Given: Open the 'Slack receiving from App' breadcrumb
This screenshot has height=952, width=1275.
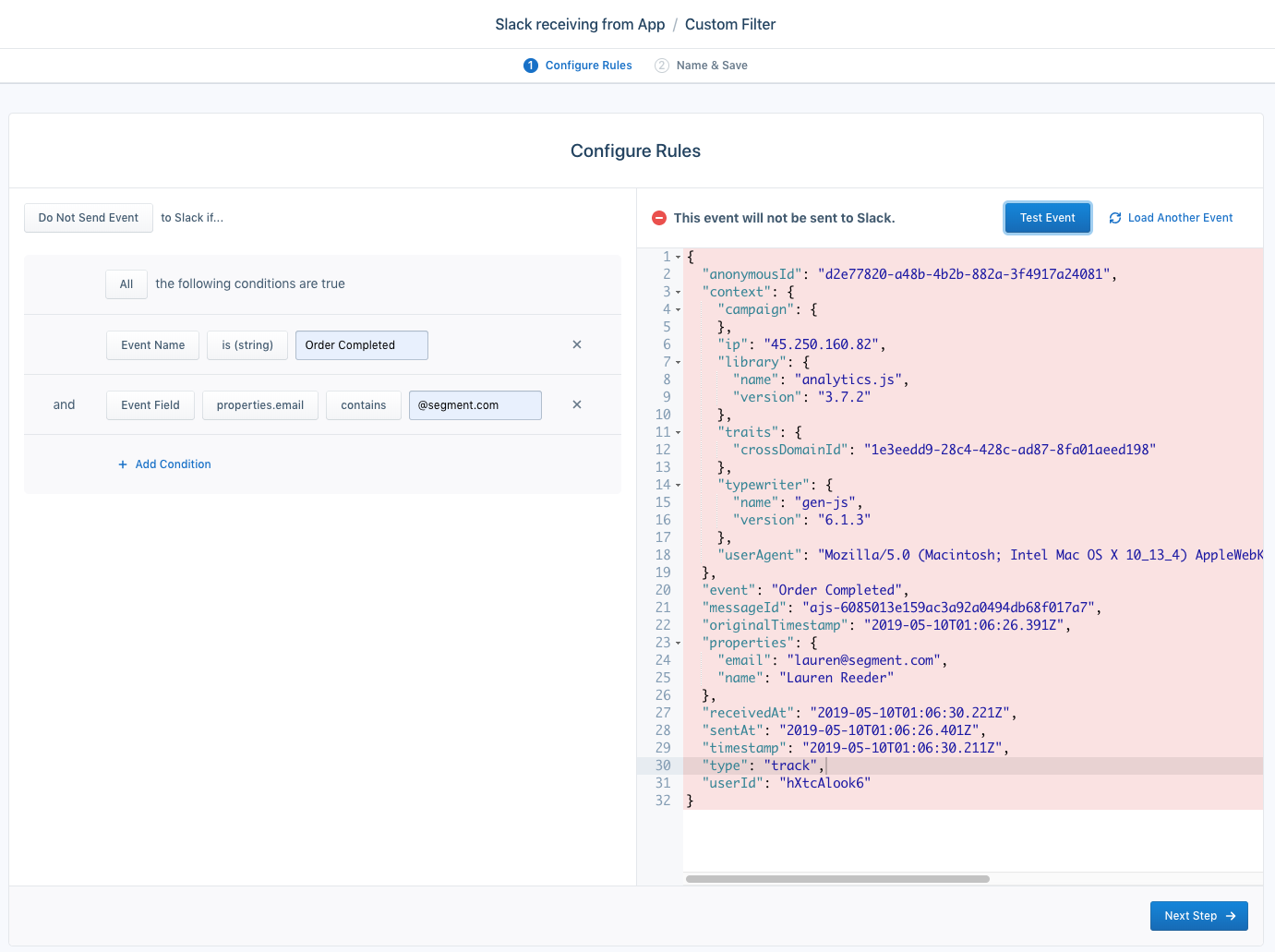Looking at the screenshot, I should (x=579, y=24).
